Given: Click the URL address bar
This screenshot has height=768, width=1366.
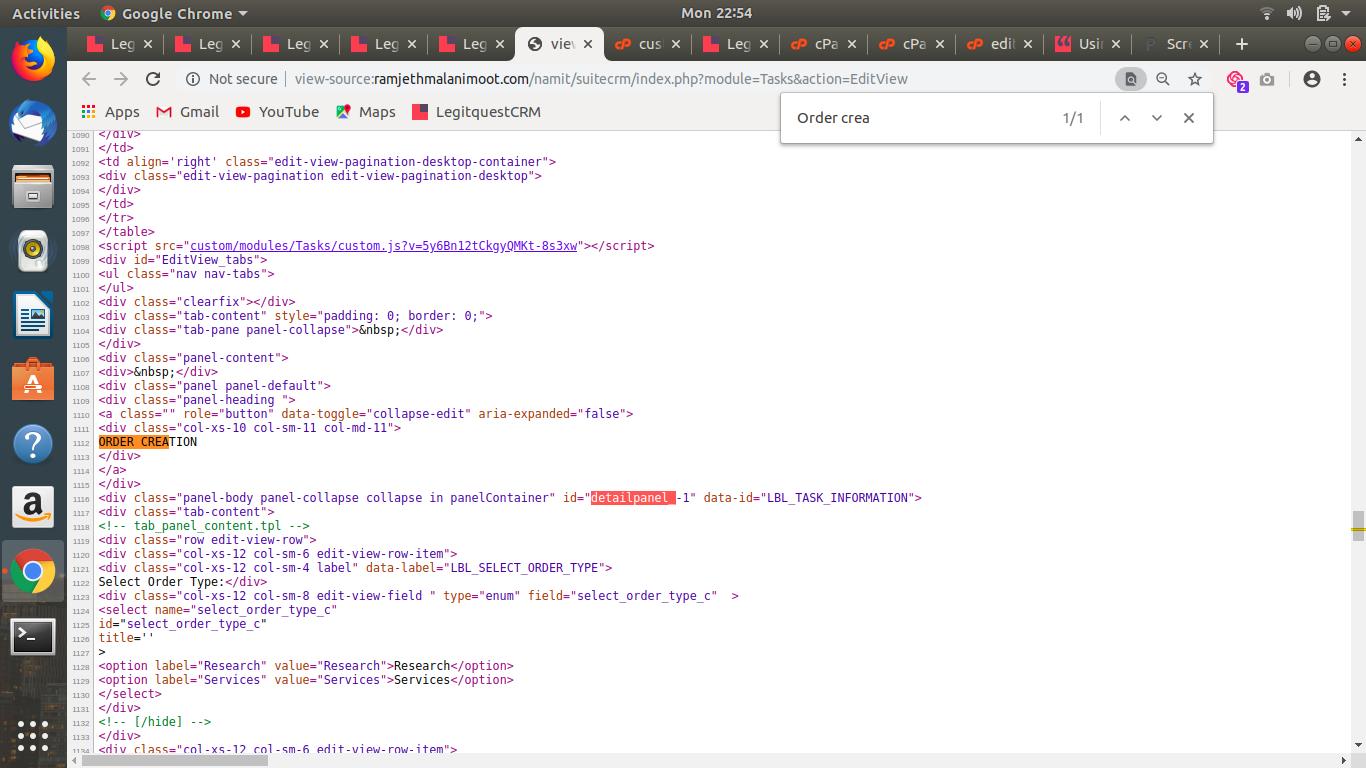Looking at the screenshot, I should 640,79.
